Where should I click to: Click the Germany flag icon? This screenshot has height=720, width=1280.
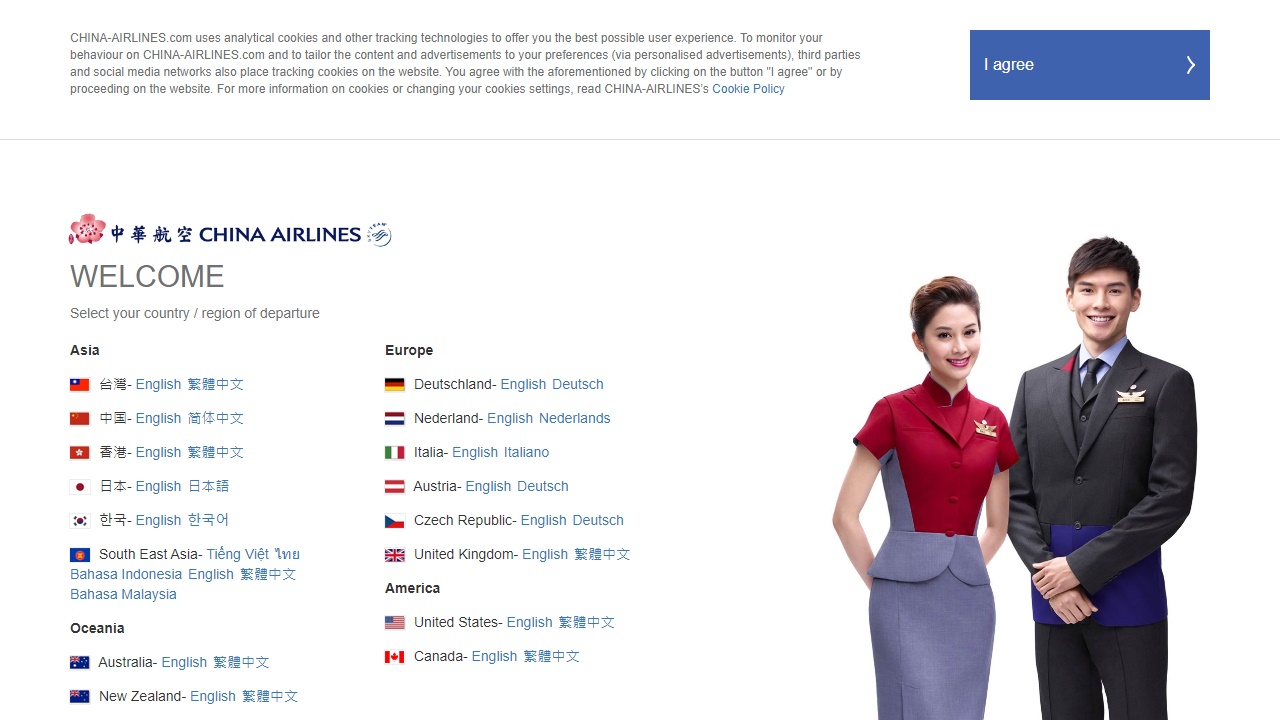click(x=395, y=385)
